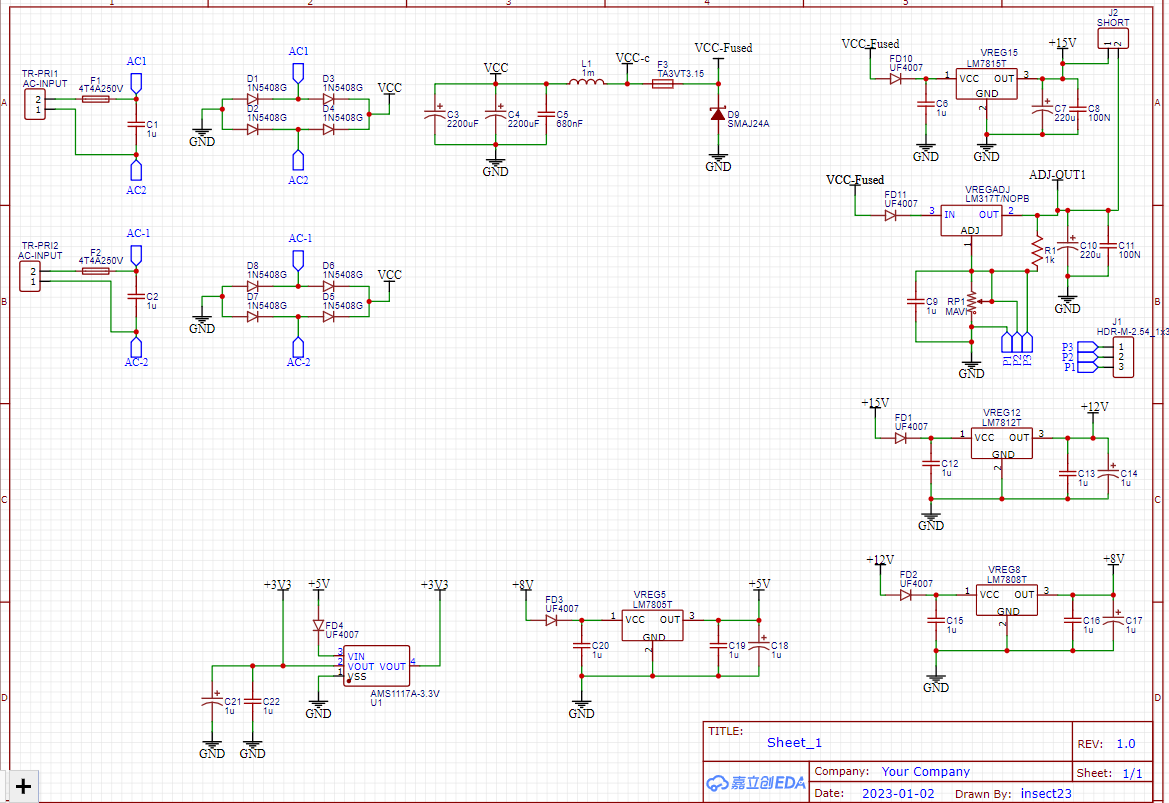Screen dimensions: 1169x803
Task: Select the LM7808T regulator VREG8
Action: point(1007,600)
